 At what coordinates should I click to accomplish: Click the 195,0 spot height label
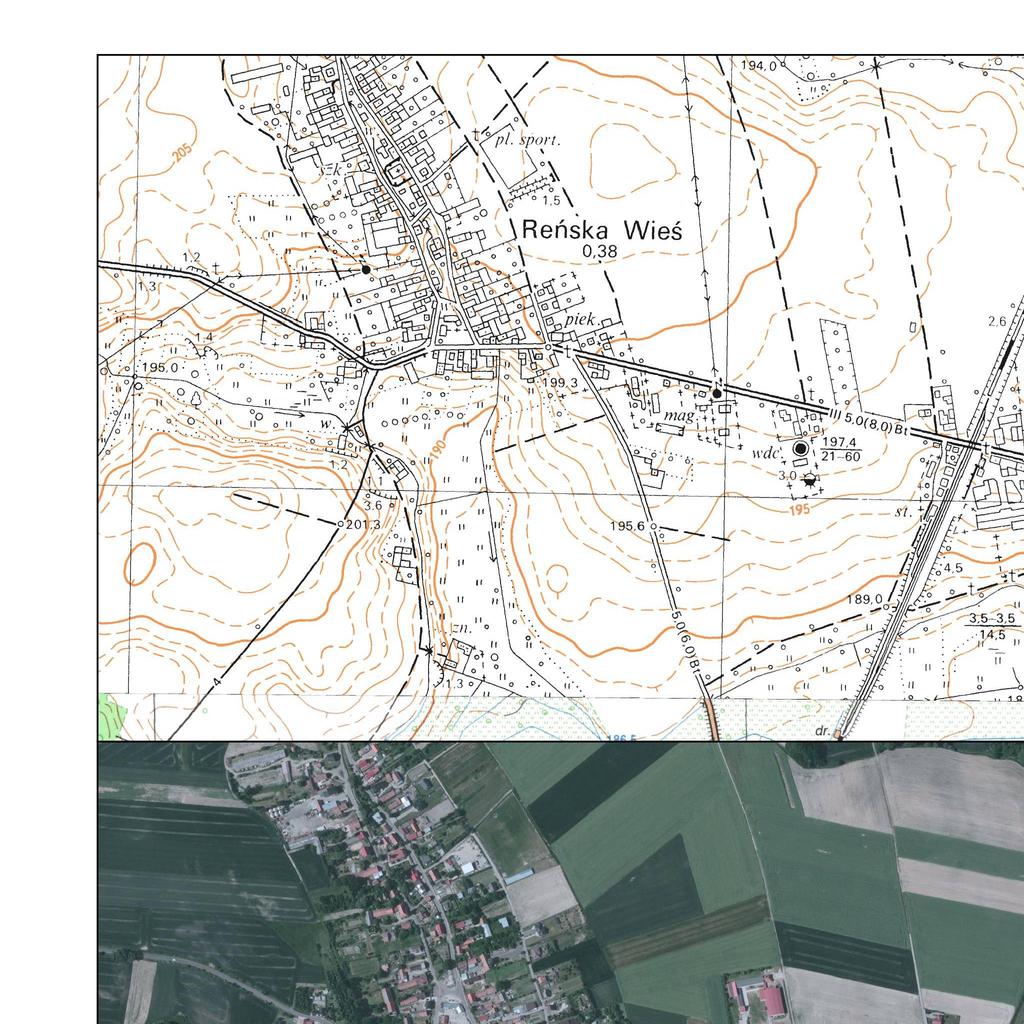[x=159, y=368]
